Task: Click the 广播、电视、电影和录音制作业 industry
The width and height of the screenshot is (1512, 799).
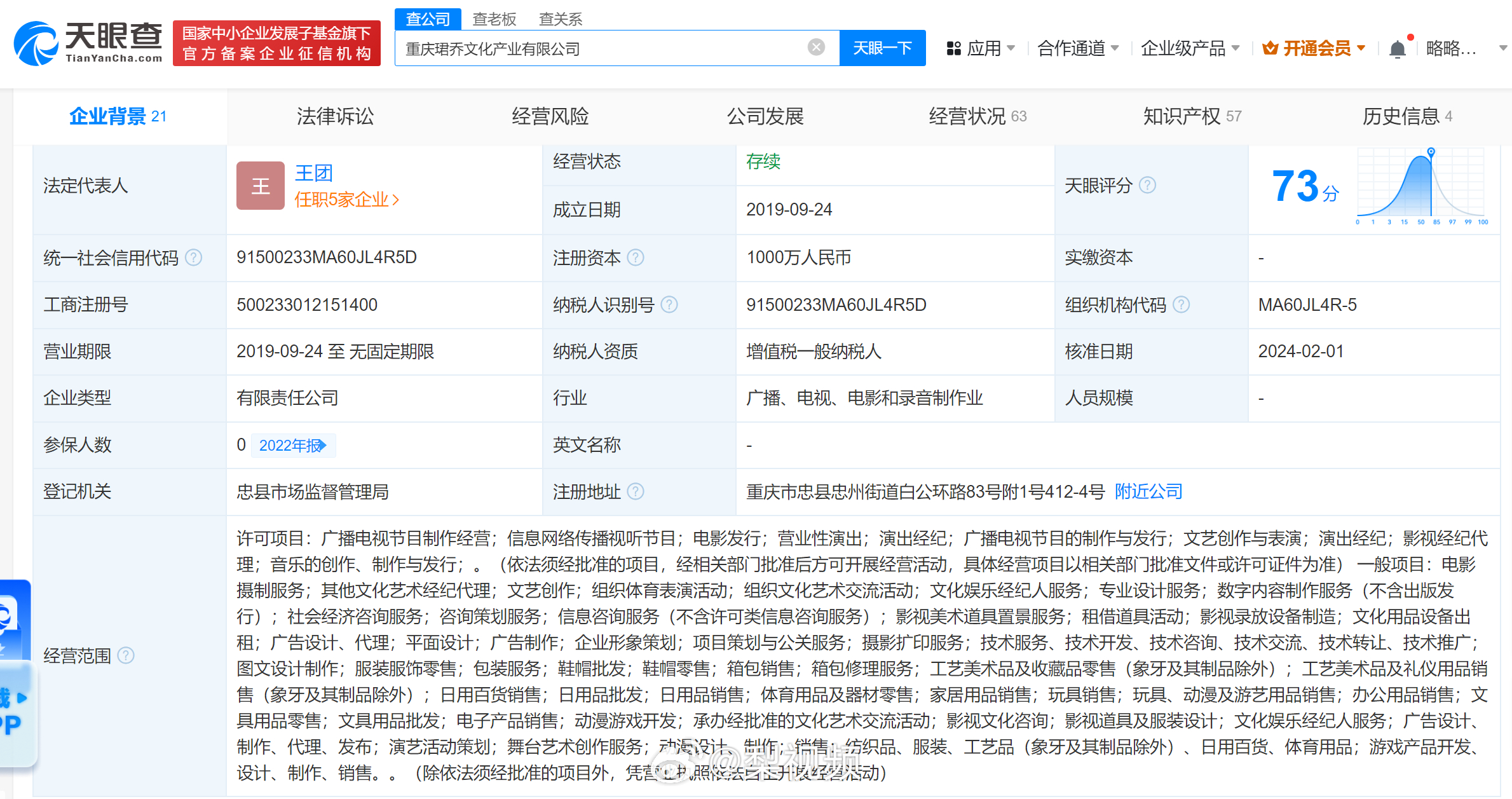Action: pyautogui.click(x=864, y=398)
